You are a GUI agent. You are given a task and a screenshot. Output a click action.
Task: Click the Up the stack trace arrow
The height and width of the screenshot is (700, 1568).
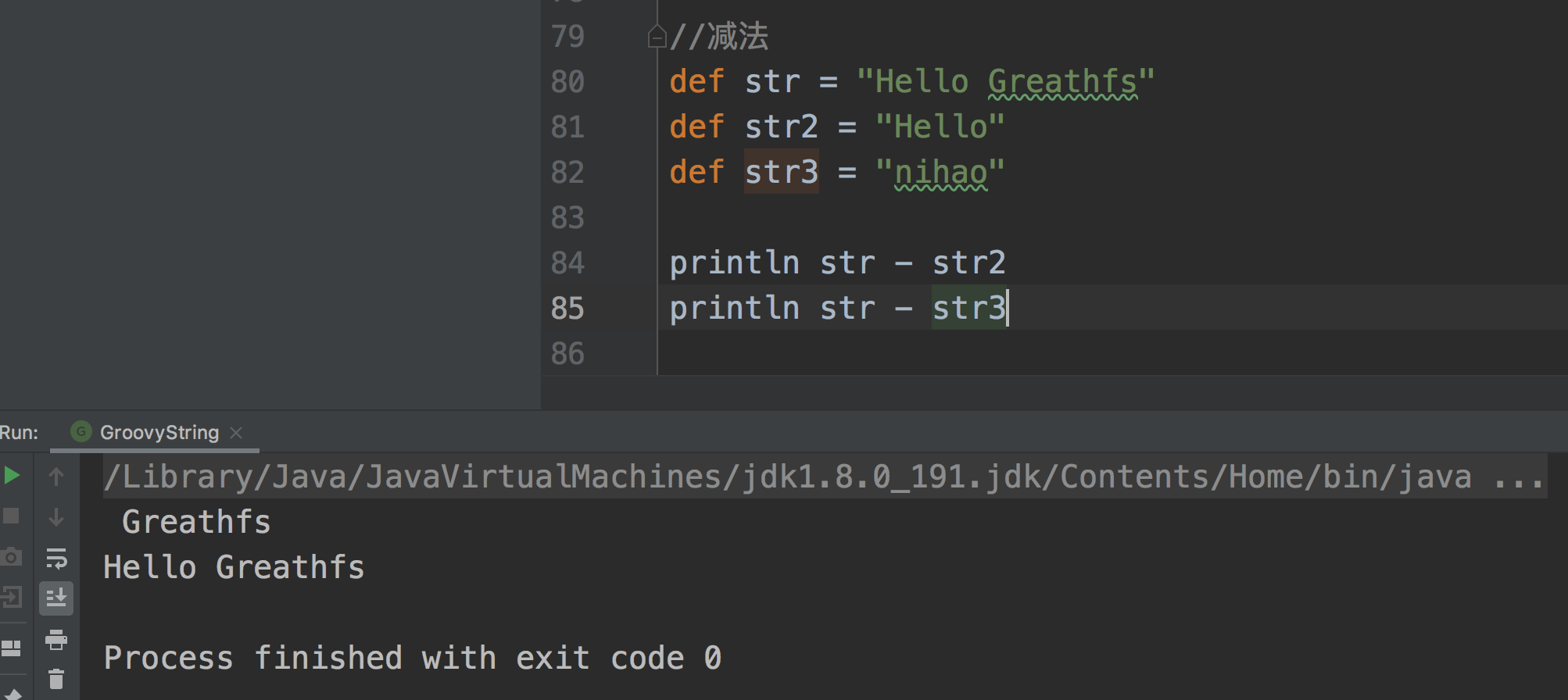(56, 476)
